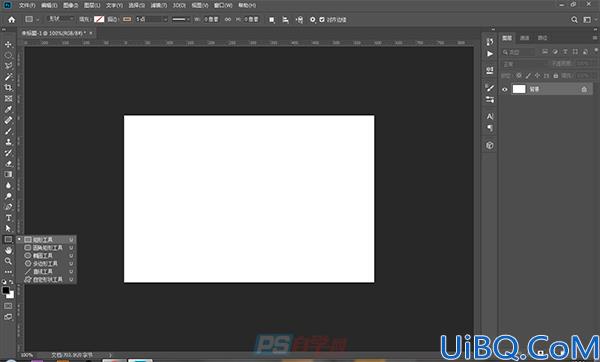Screen dimensions: 600x362
Task: Open the layer filter type dropdown
Action: pos(520,52)
